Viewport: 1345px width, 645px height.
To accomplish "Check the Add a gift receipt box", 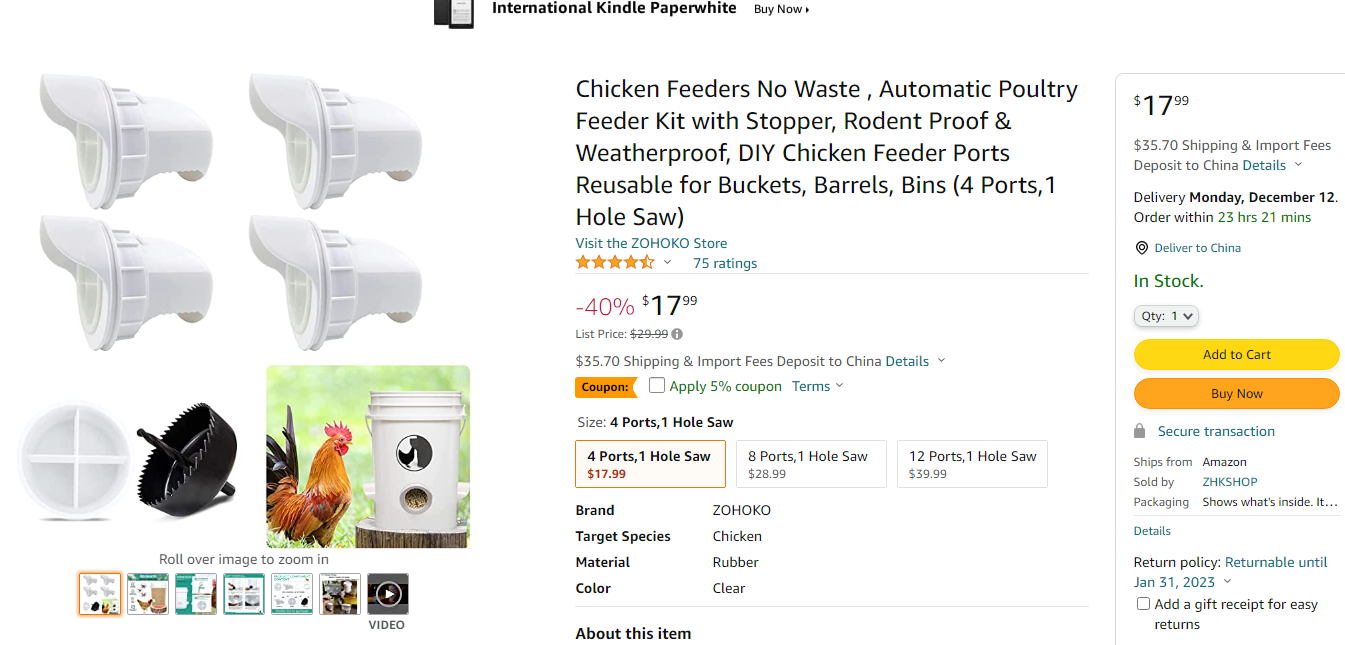I will (1143, 604).
